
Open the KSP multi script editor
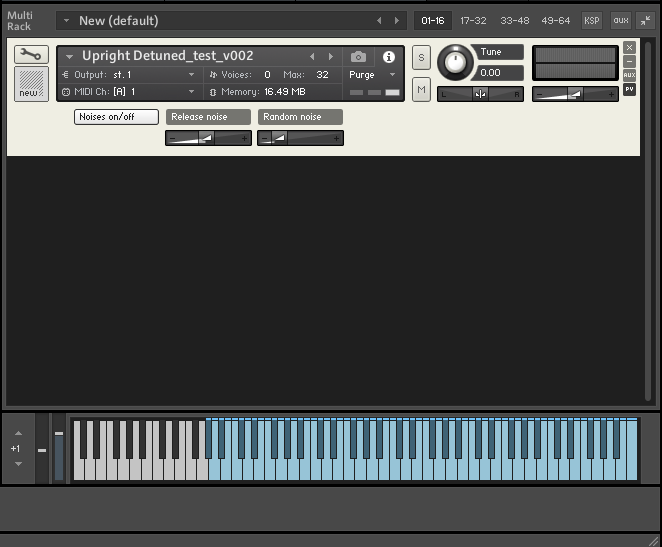click(591, 20)
